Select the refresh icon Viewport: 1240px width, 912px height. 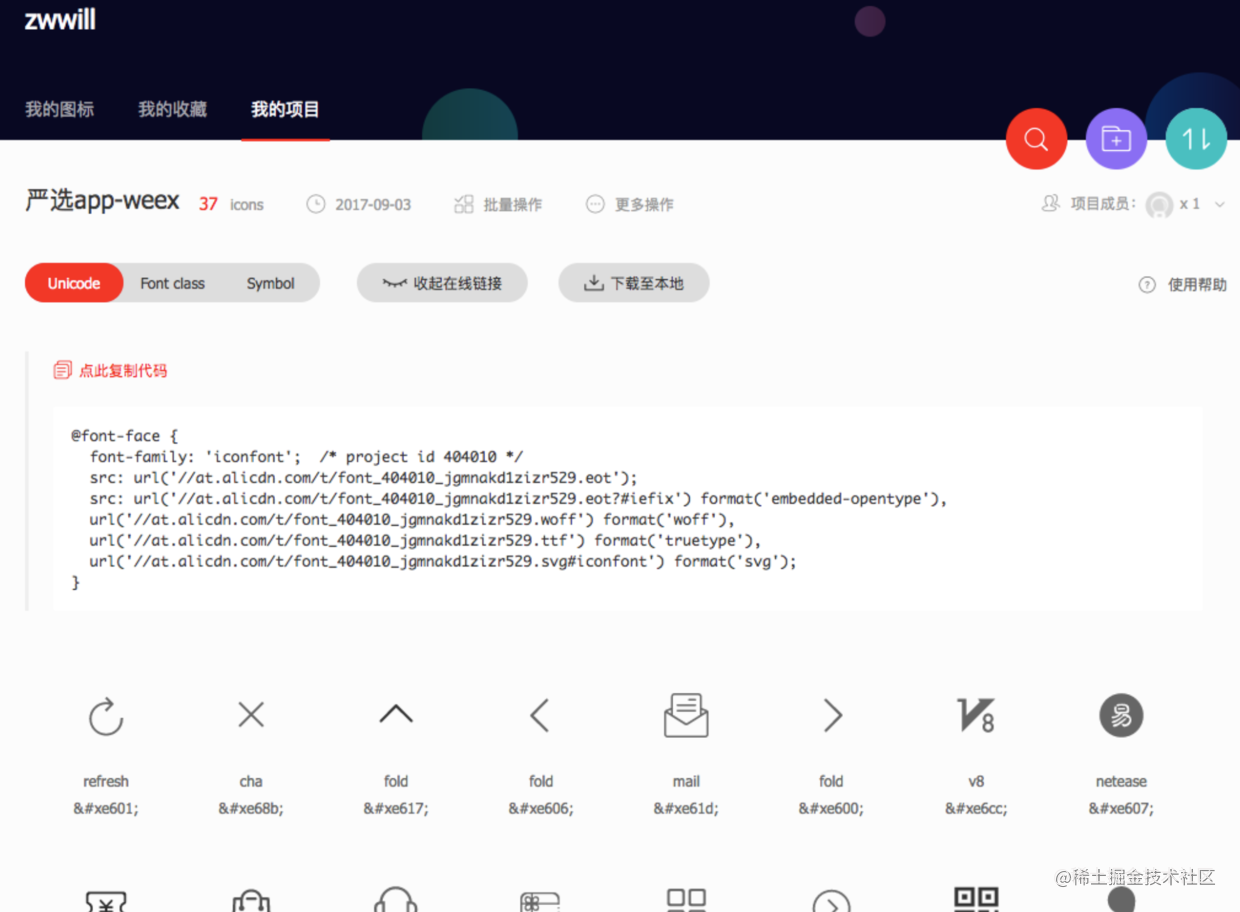[x=106, y=716]
